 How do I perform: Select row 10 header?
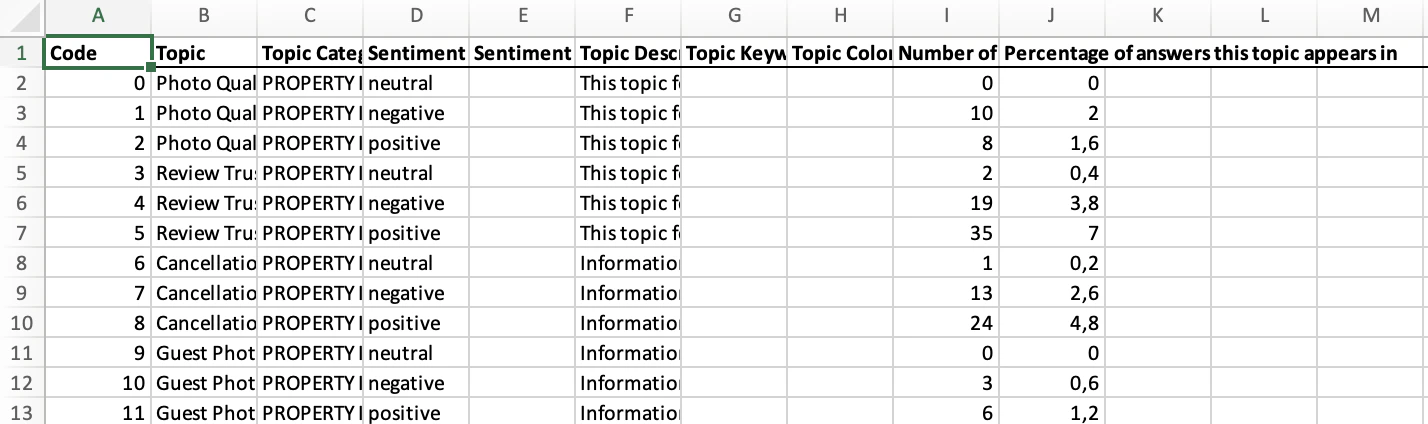tap(22, 323)
